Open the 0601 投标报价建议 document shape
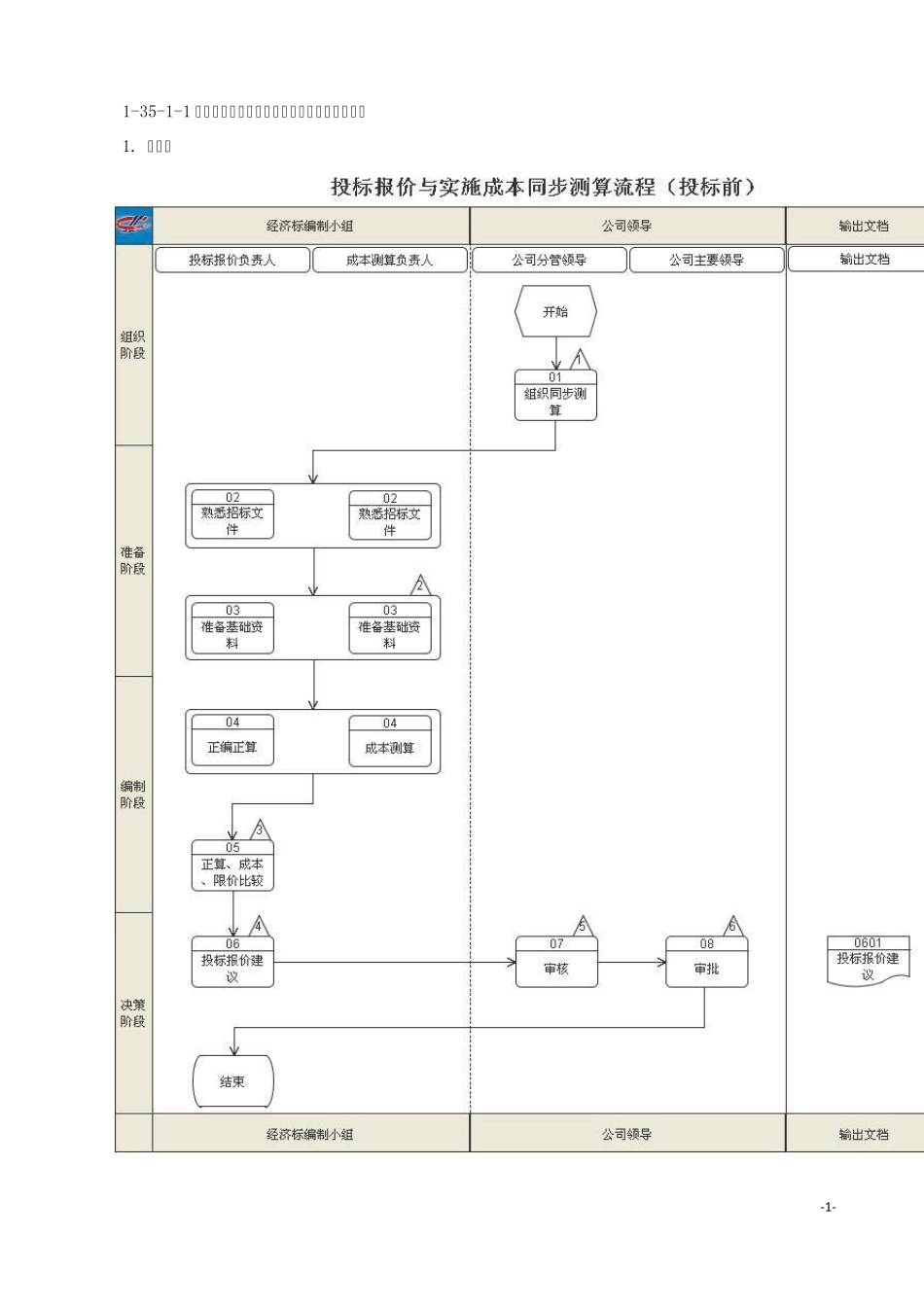The height and width of the screenshot is (1307, 924). tap(869, 961)
